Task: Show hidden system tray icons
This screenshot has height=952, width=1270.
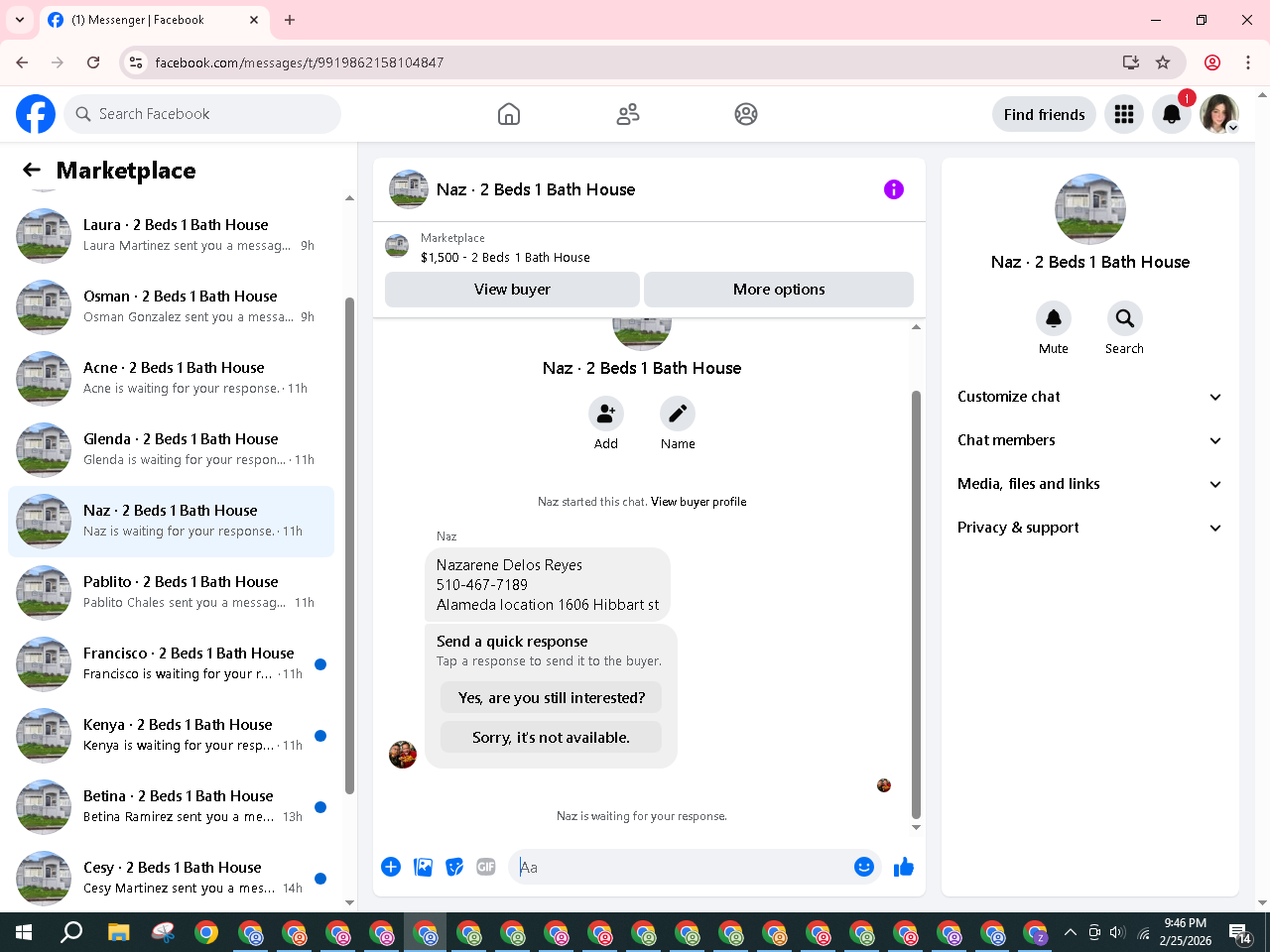Action: click(x=1070, y=932)
